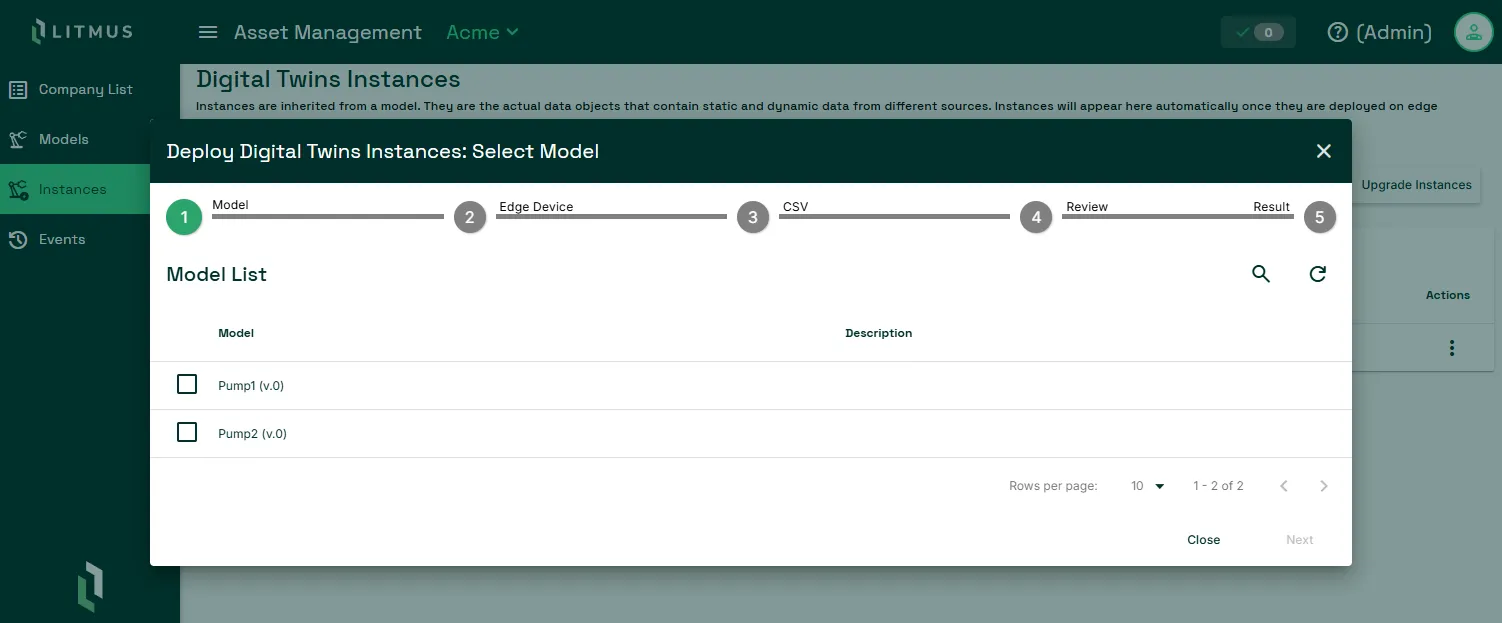Image resolution: width=1502 pixels, height=623 pixels.
Task: Click the Litmus logo in header
Action: (x=82, y=31)
